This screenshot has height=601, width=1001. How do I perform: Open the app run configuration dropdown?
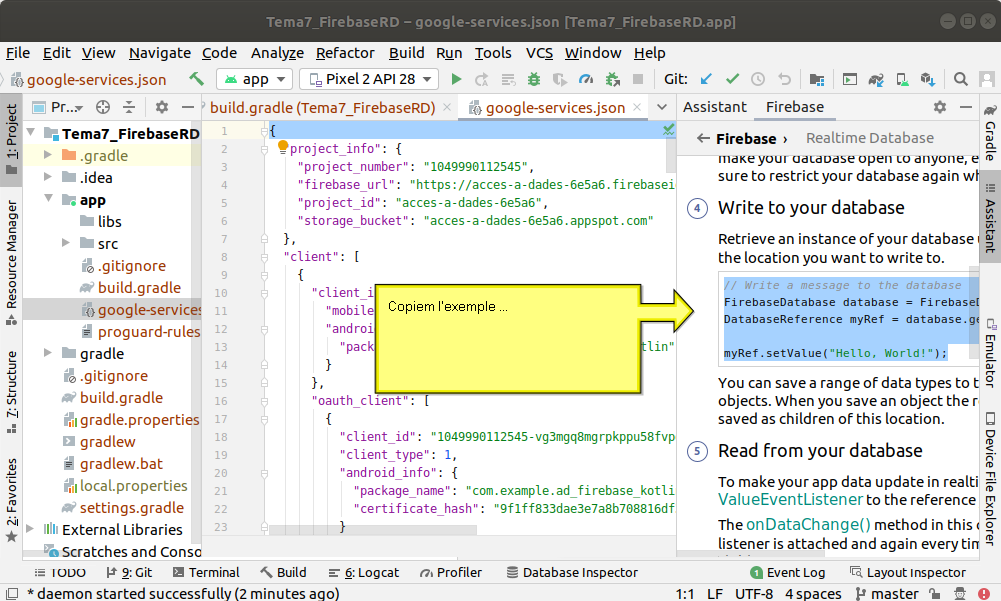255,79
